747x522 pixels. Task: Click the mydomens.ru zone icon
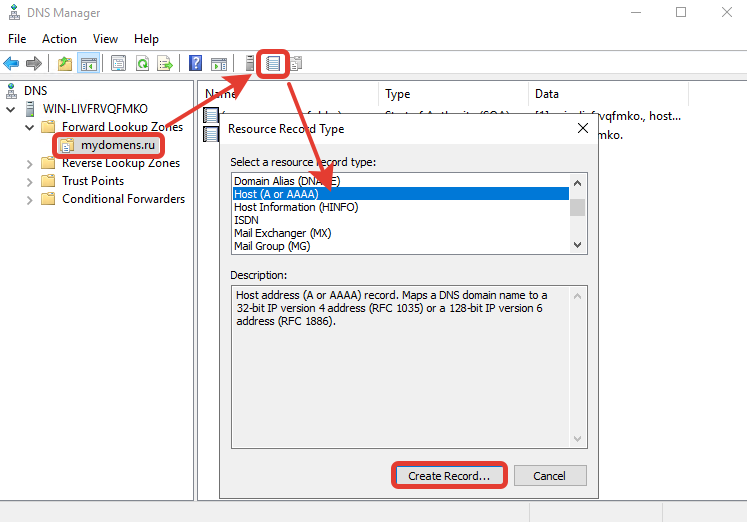coord(67,145)
